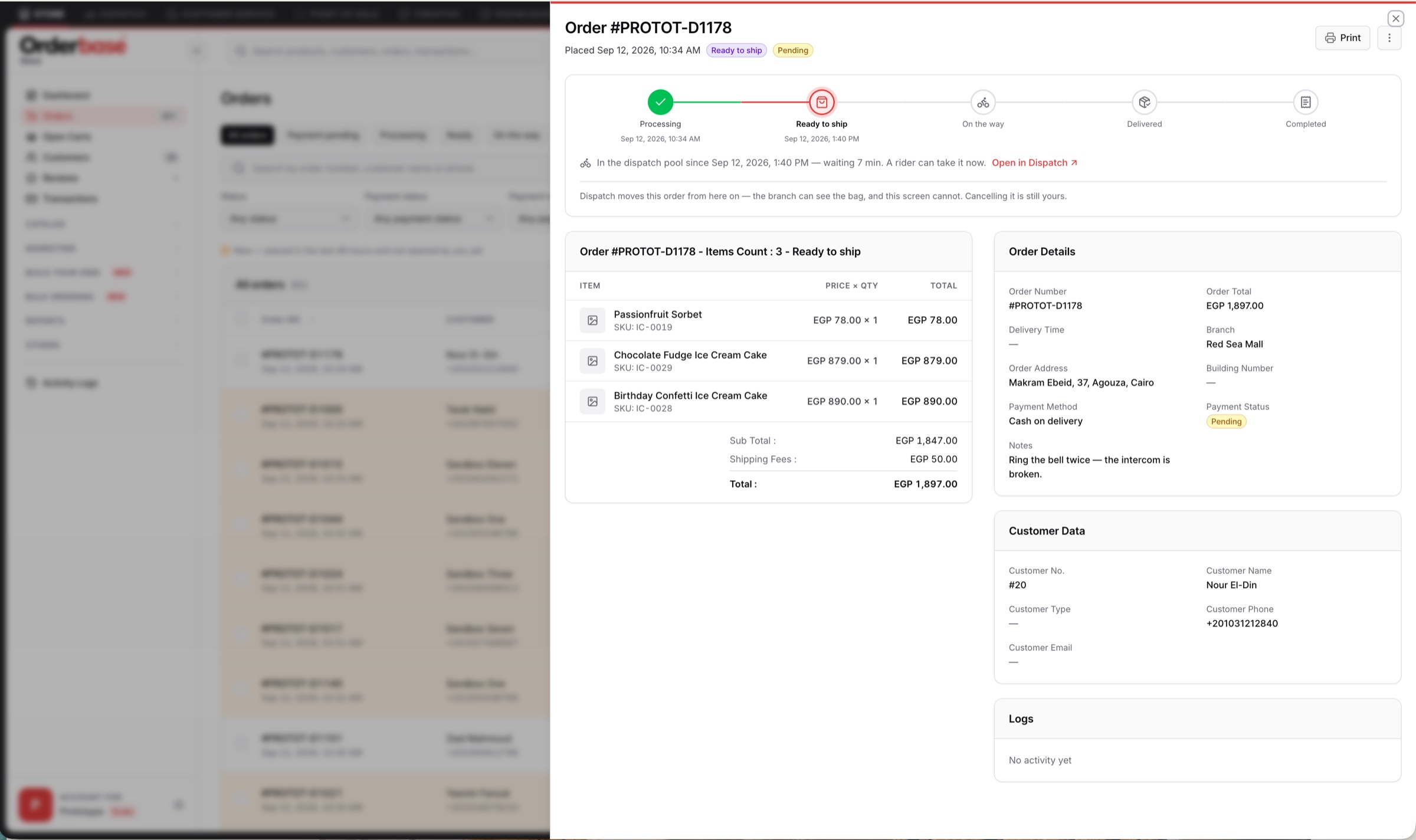The image size is (1416, 840).
Task: Click the EGP 890.00 row total
Action: [x=929, y=402]
